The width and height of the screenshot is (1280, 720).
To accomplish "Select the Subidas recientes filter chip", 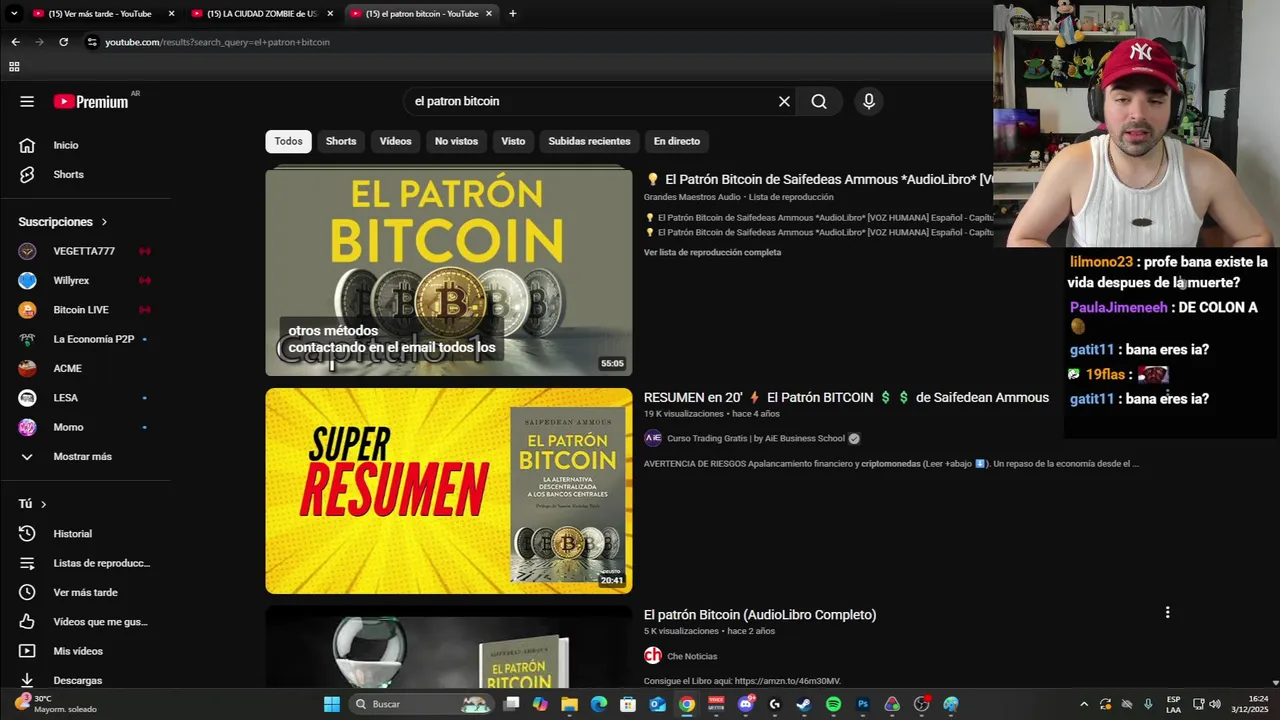I will [589, 141].
